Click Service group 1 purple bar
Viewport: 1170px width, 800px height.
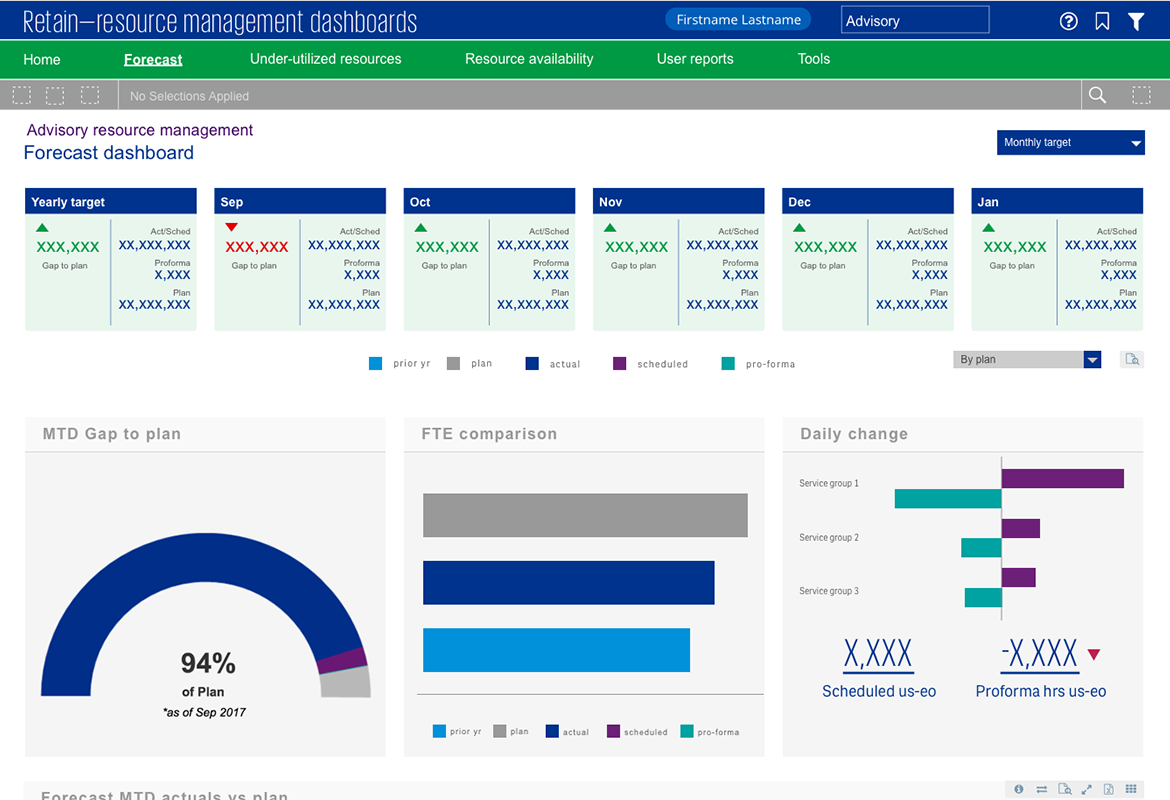[x=1063, y=478]
